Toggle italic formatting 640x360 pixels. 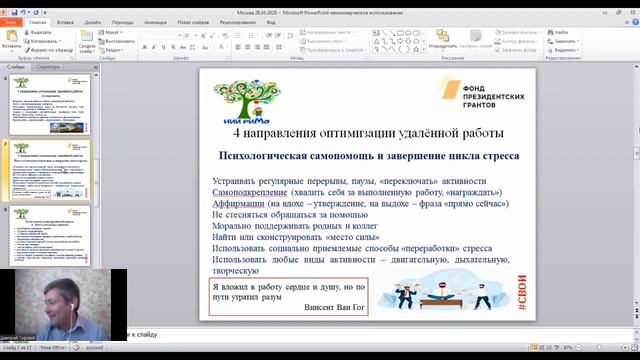pyautogui.click(x=154, y=47)
